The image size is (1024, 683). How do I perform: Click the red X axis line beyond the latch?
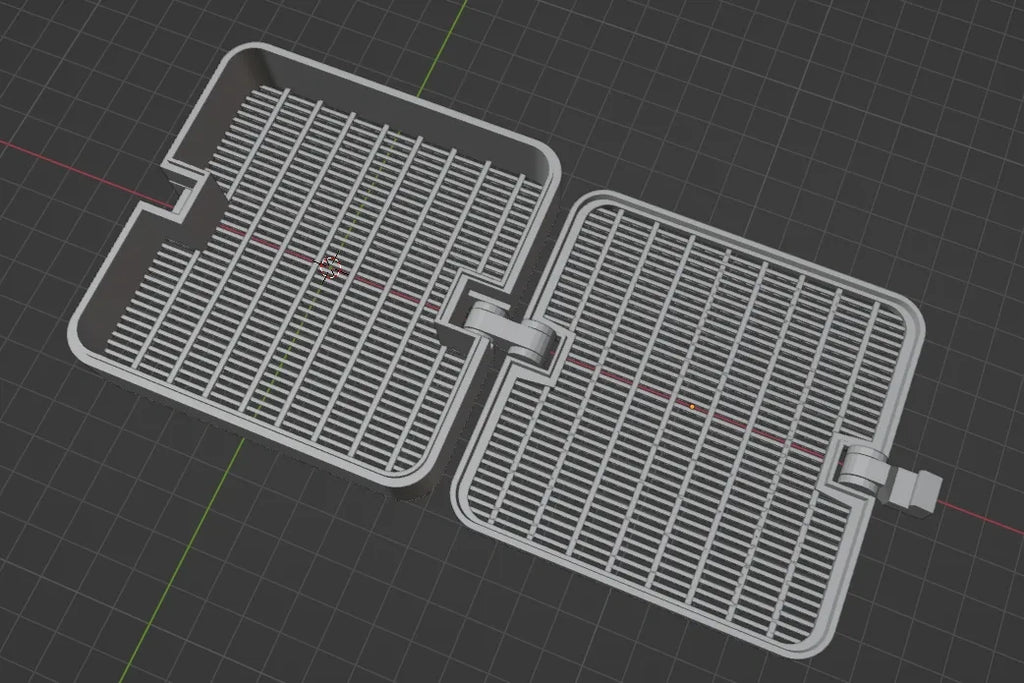(x=981, y=515)
